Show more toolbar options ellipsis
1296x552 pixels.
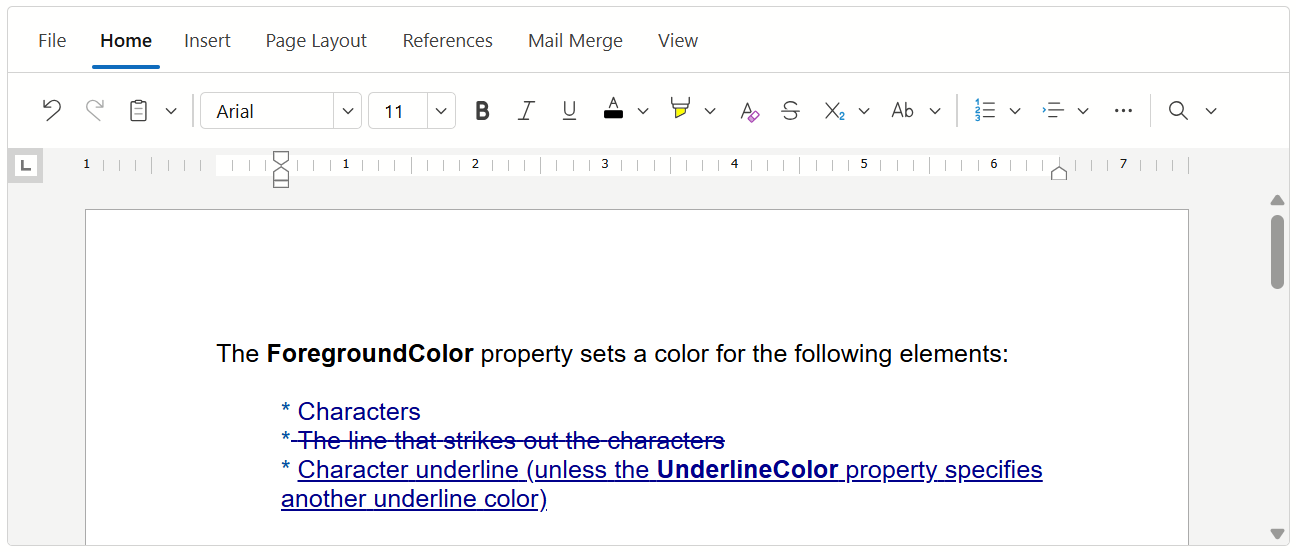coord(1123,111)
